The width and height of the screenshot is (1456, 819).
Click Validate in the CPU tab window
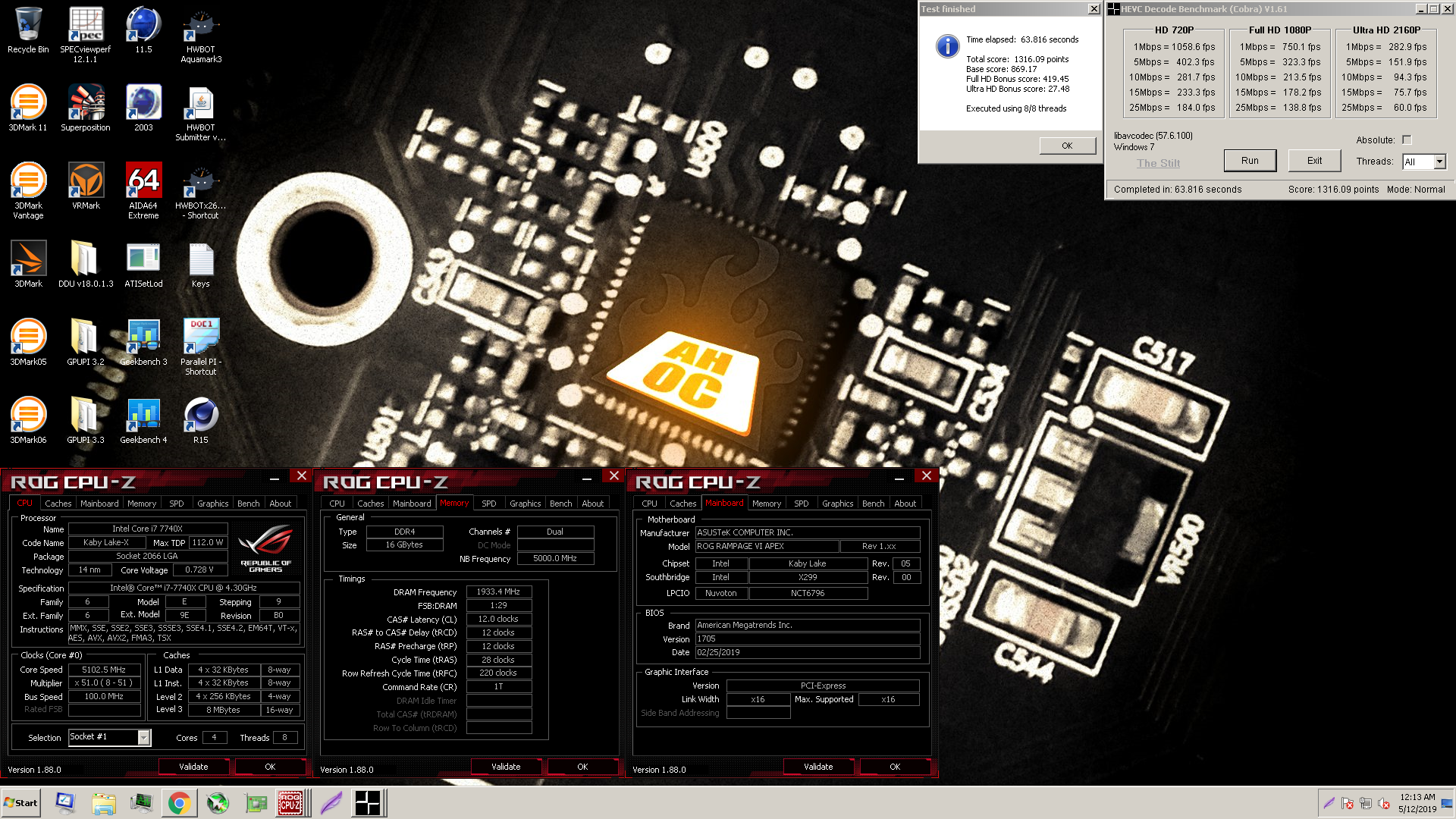pyautogui.click(x=193, y=767)
